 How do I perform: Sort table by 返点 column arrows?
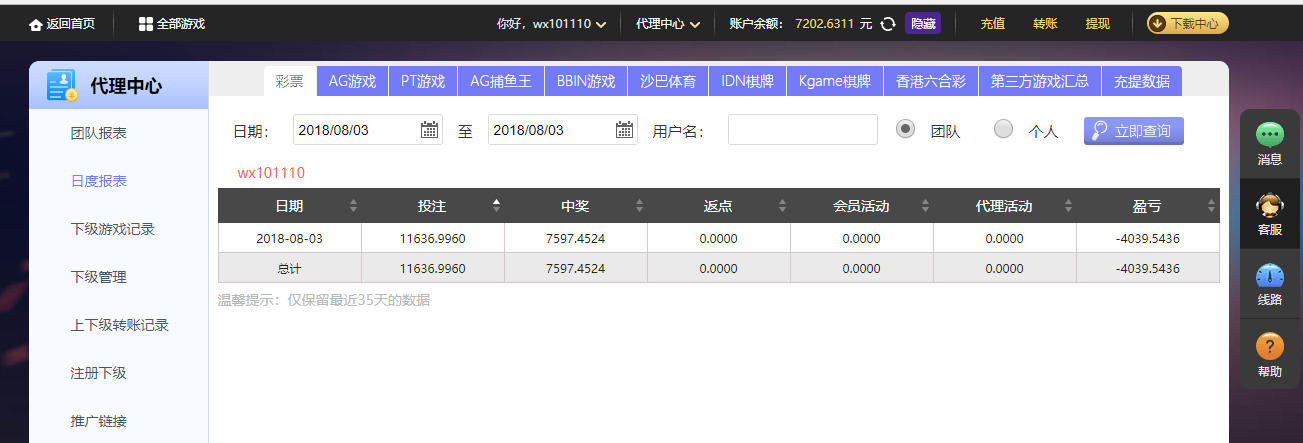(782, 206)
